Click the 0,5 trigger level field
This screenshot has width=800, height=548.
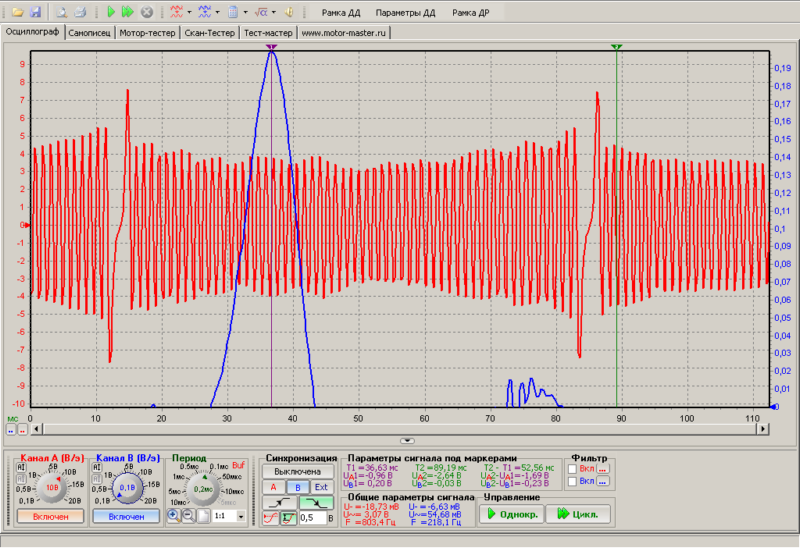312,518
